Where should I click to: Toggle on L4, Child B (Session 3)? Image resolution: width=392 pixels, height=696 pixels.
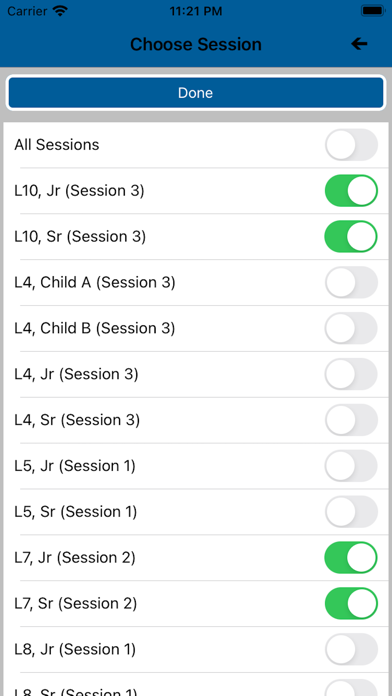point(351,328)
